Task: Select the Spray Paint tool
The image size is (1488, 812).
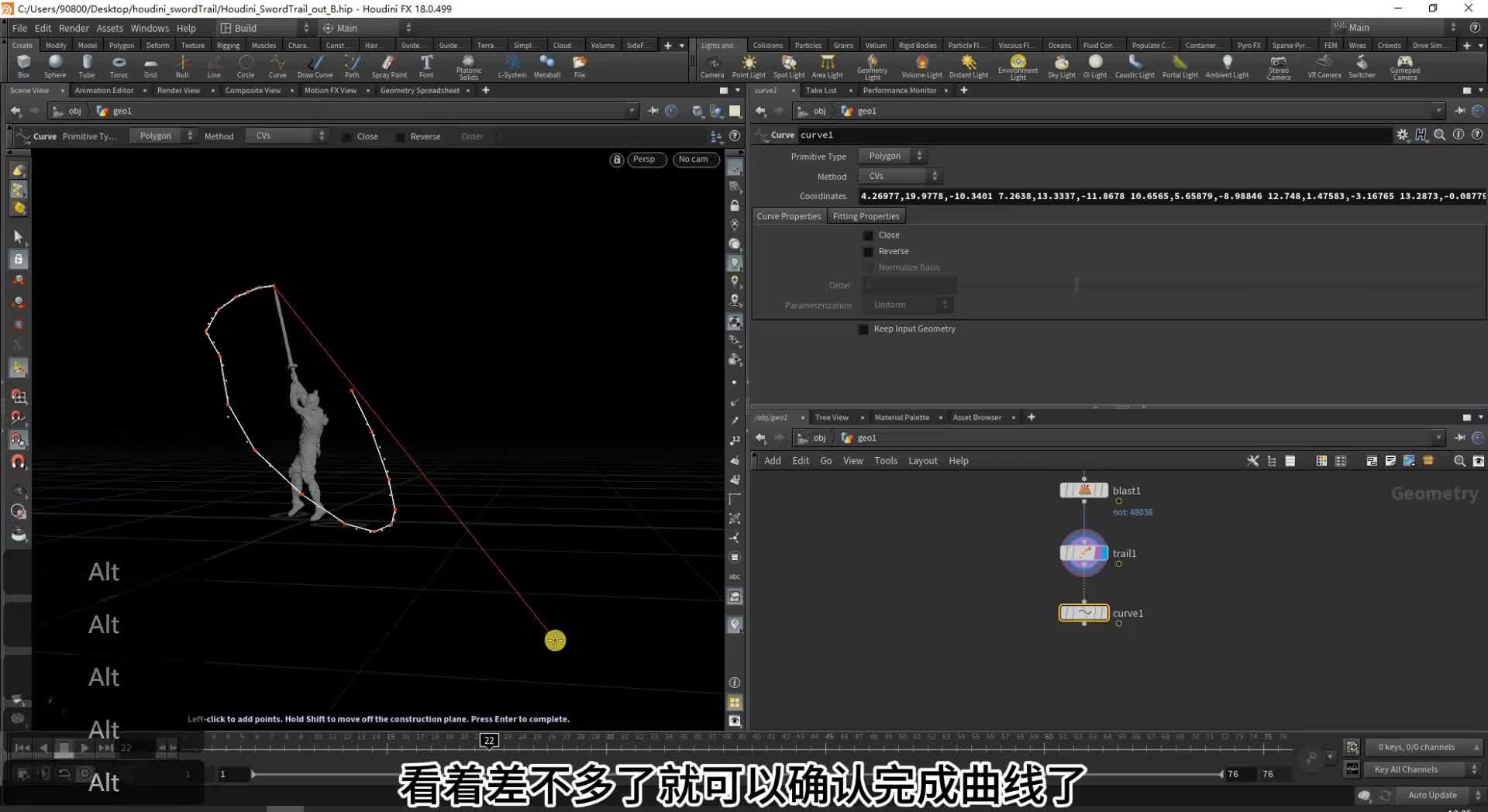Action: pos(389,66)
